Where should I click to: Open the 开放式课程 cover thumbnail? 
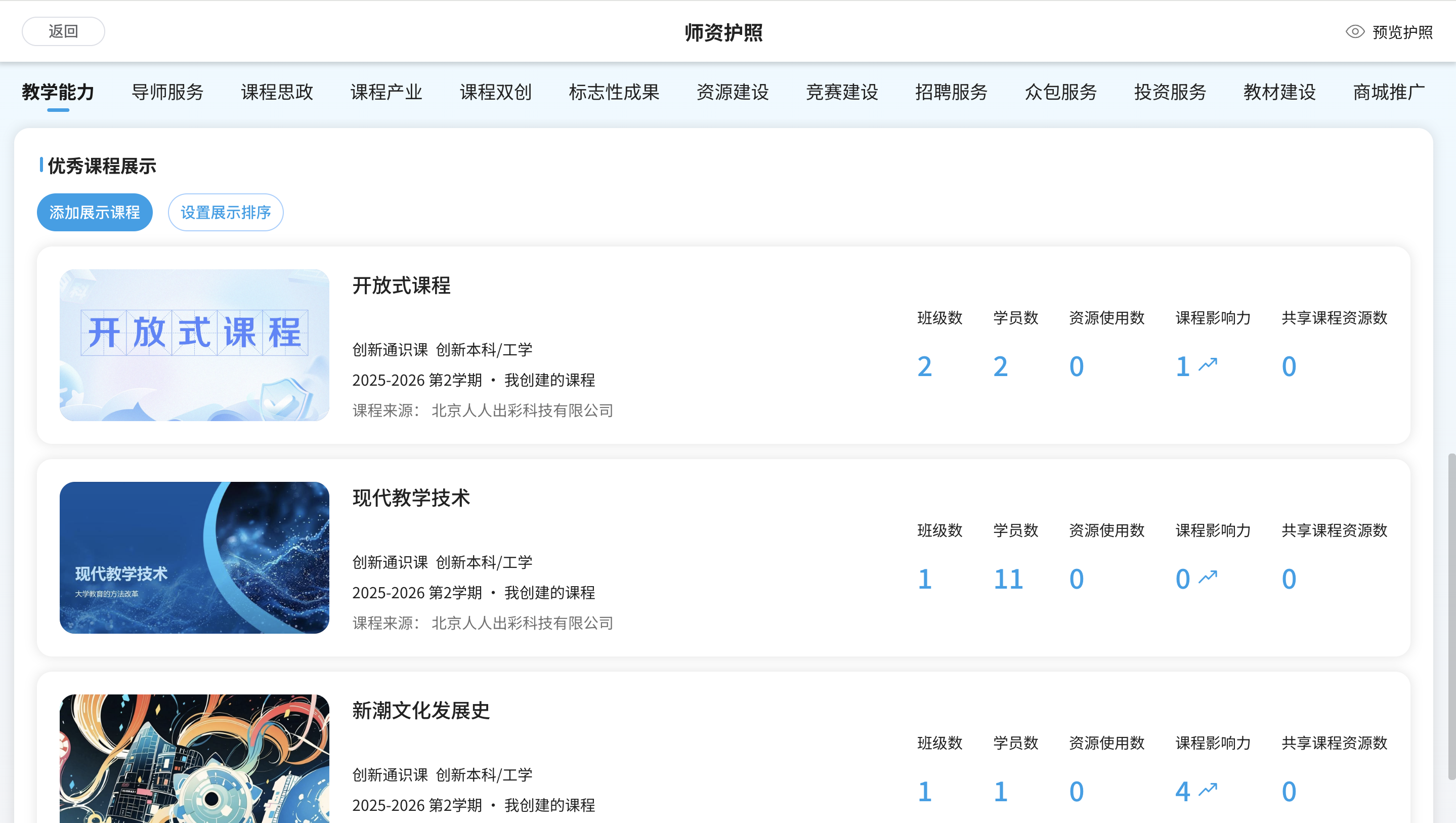tap(194, 345)
